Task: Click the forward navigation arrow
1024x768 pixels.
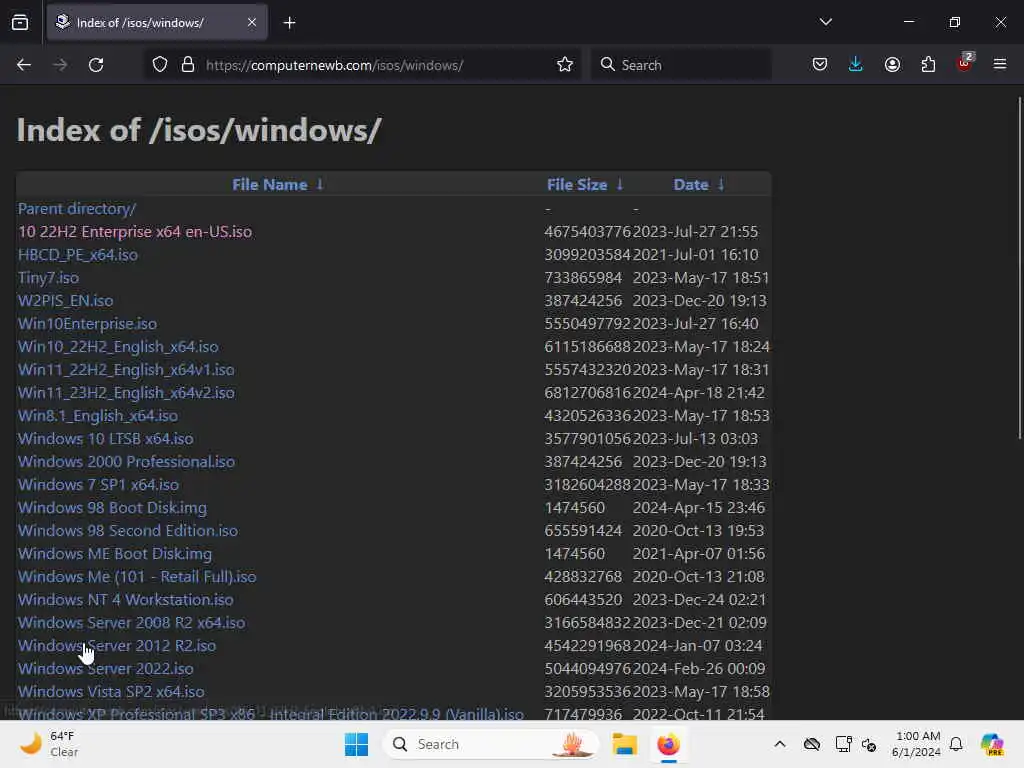Action: point(60,65)
